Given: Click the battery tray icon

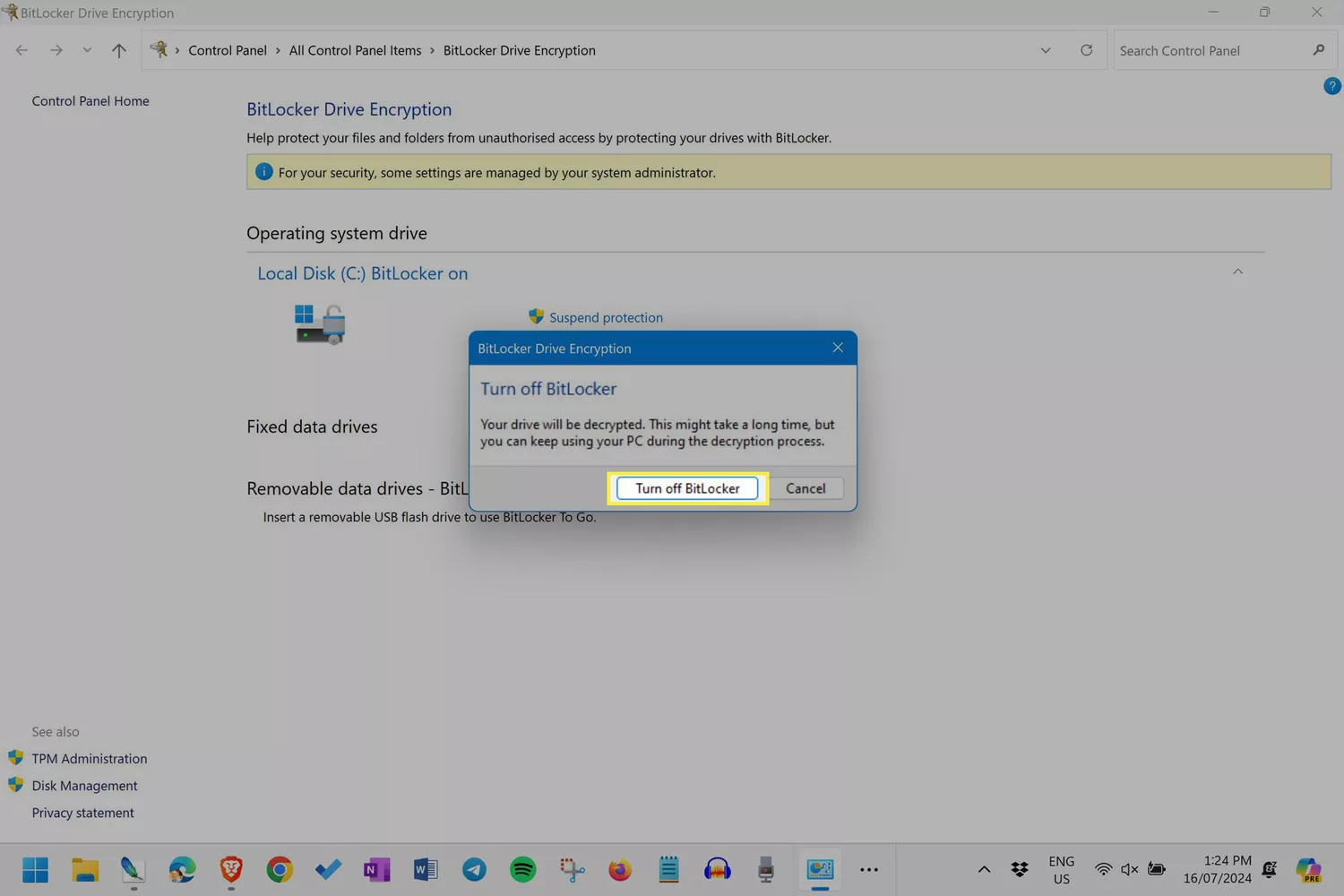Looking at the screenshot, I should coord(1157,869).
